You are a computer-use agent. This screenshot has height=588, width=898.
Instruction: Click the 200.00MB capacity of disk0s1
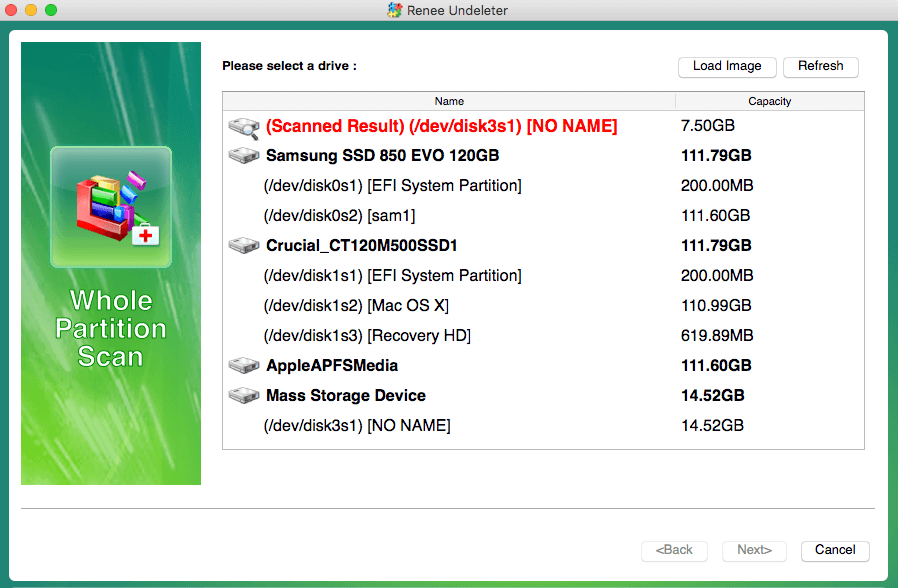click(x=717, y=186)
